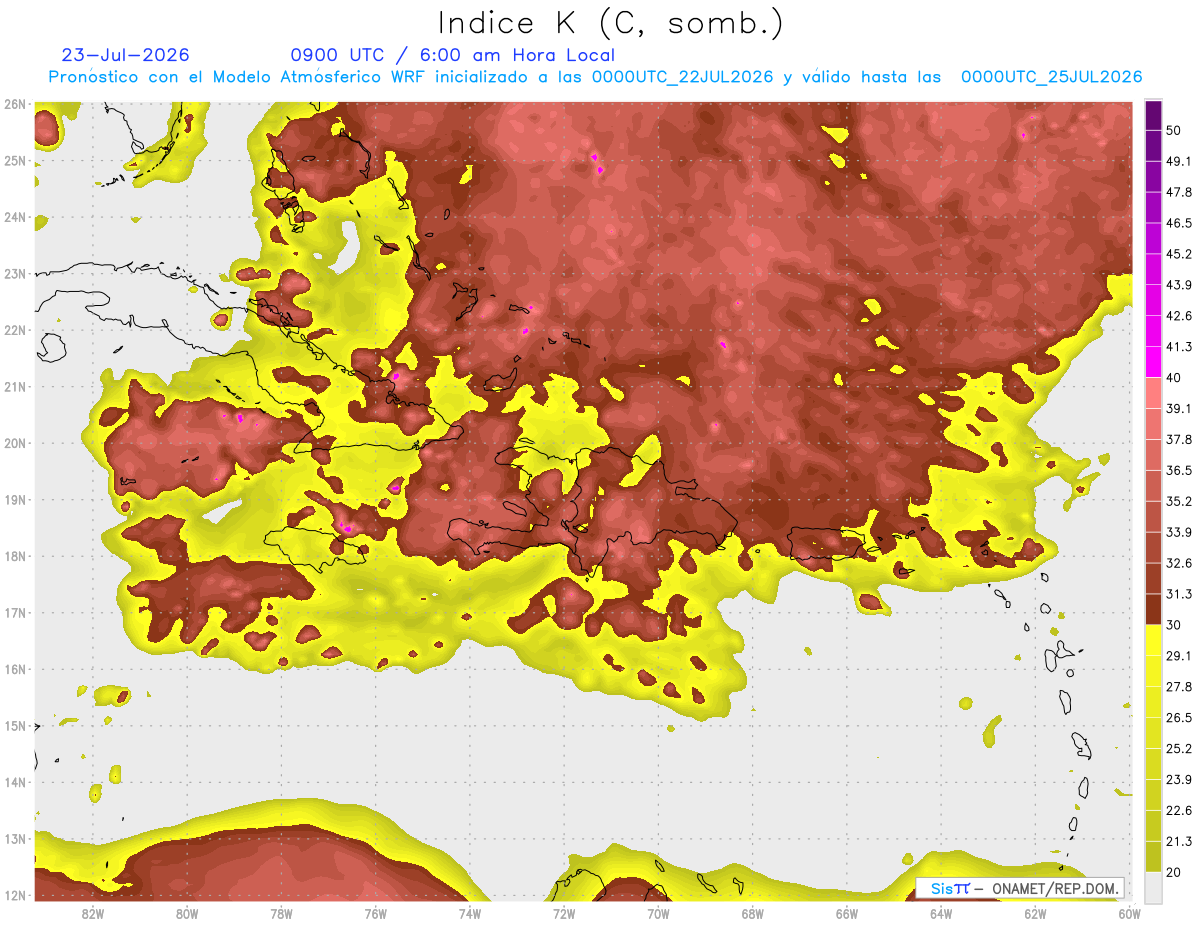Click the colorbar value "37.8"
Image resolution: width=1200 pixels, height=927 pixels.
coord(1179,439)
